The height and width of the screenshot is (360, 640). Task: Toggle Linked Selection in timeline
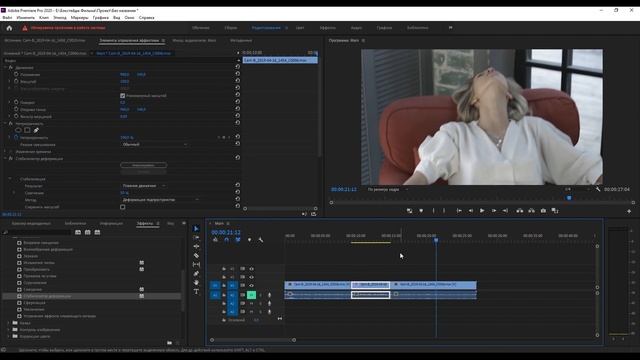tap(238, 240)
